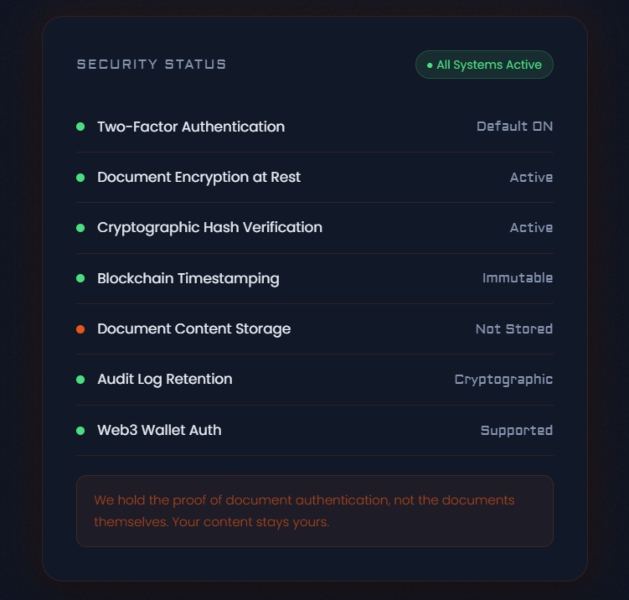
Task: Click the Cryptographic Hash Verification label
Action: 210,228
